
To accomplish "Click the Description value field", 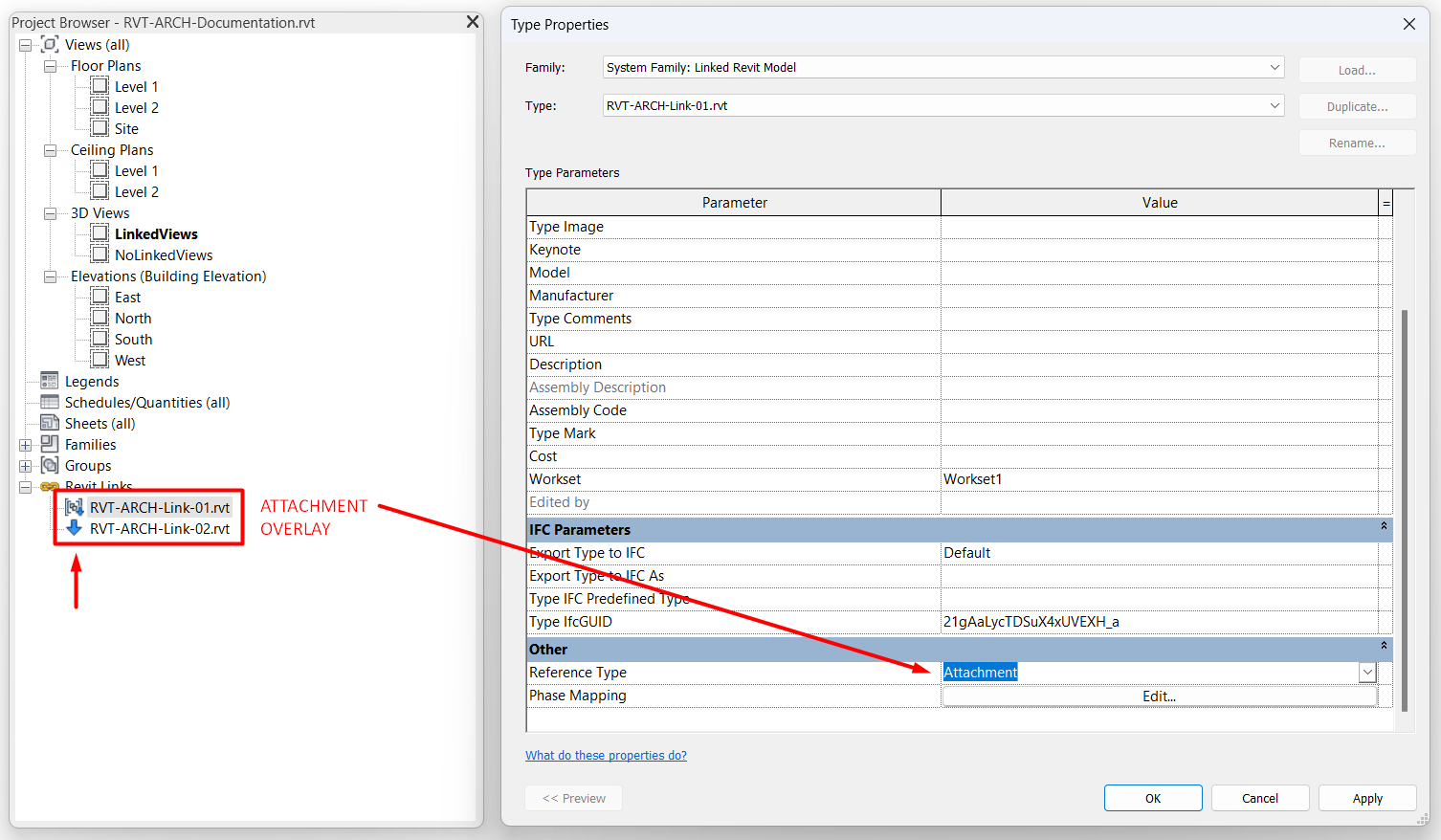I will click(1160, 365).
